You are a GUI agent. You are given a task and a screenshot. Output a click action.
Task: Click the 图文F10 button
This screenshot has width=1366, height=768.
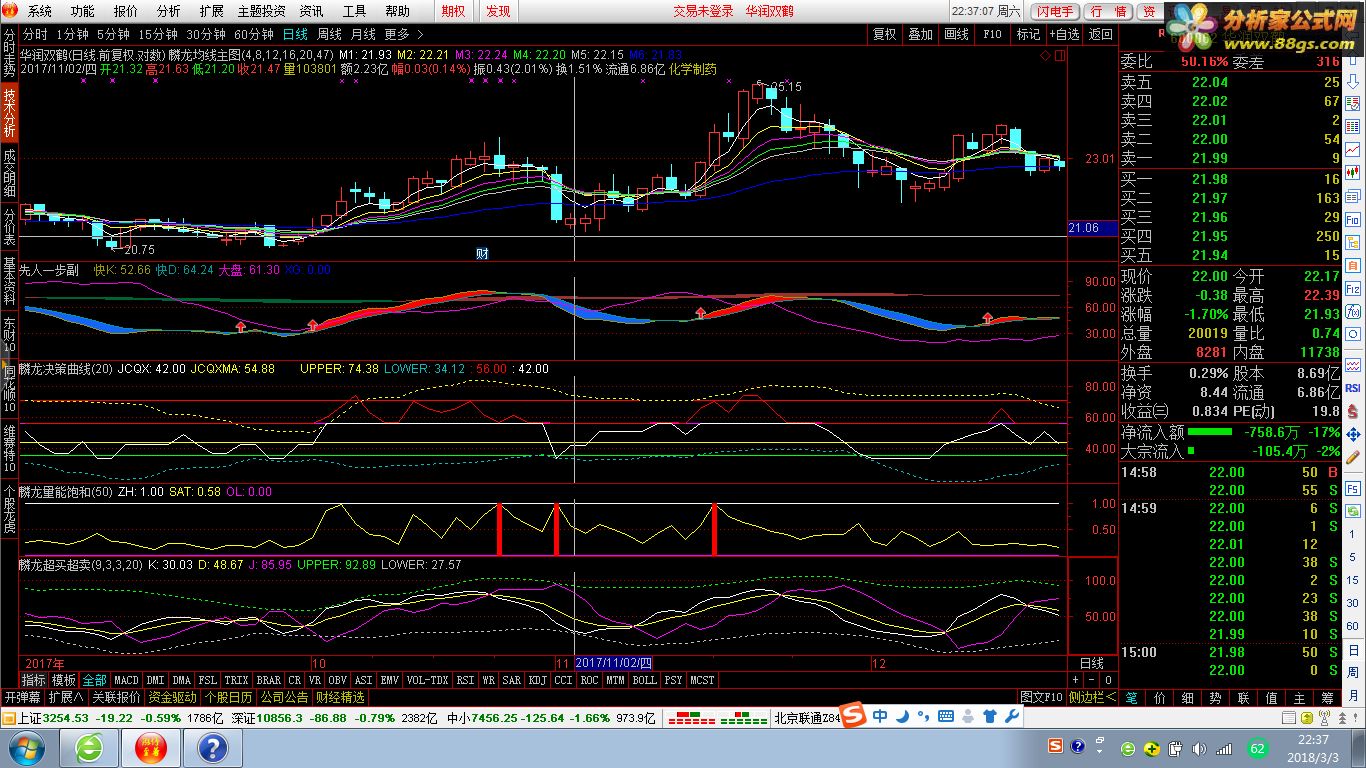click(1041, 697)
